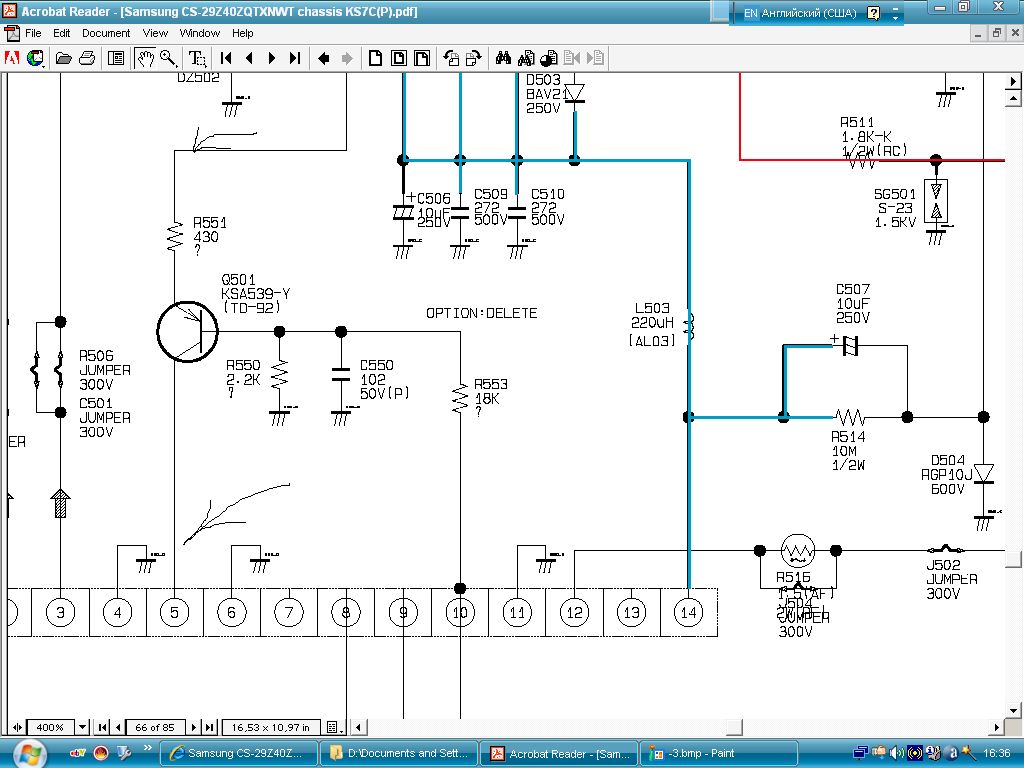
Task: Click the vertical scrollbar thumb
Action: [x=1014, y=559]
